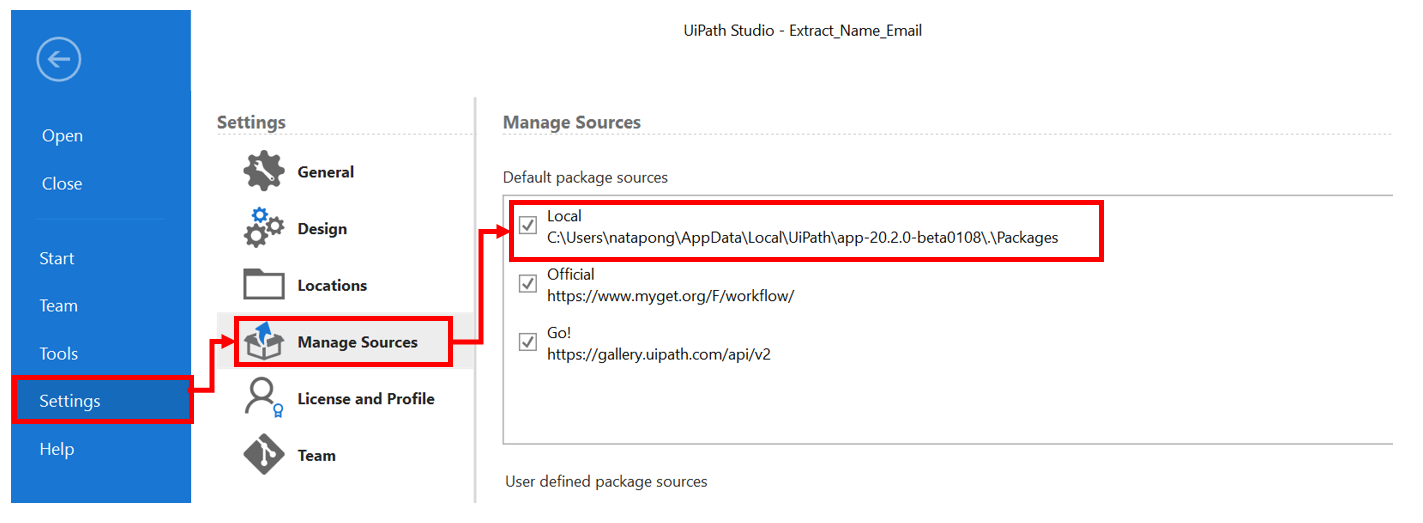Open the Help page

(57, 449)
